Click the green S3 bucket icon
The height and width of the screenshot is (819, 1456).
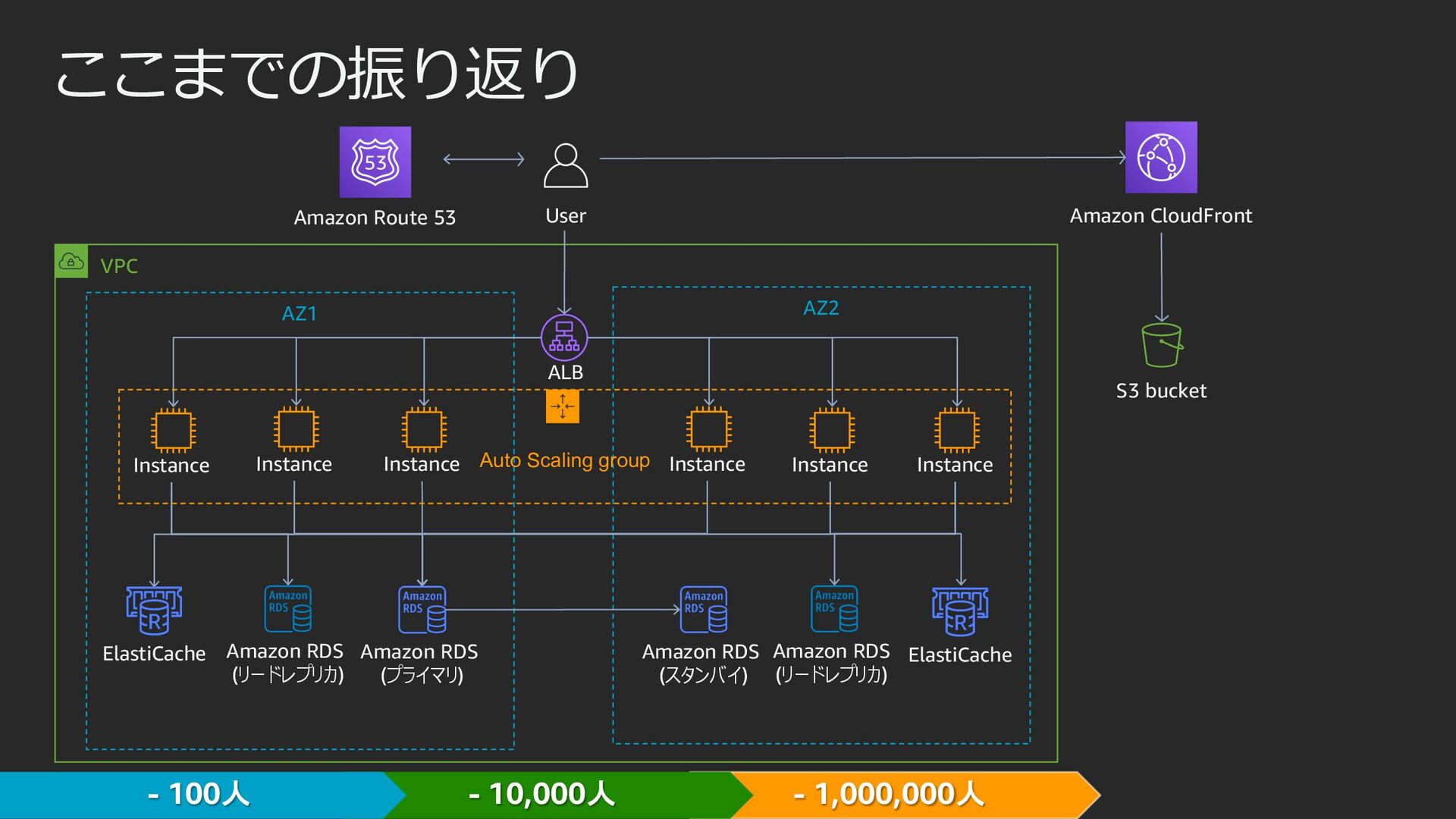pos(1162,345)
